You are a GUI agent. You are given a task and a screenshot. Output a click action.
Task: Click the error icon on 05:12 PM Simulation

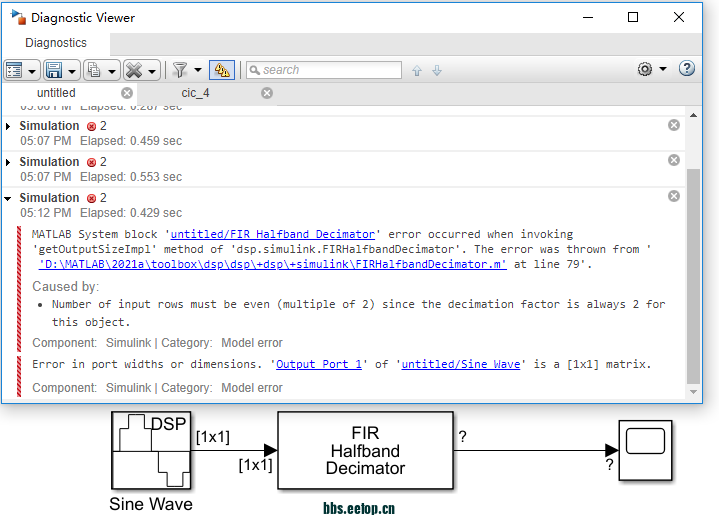[x=91, y=198]
